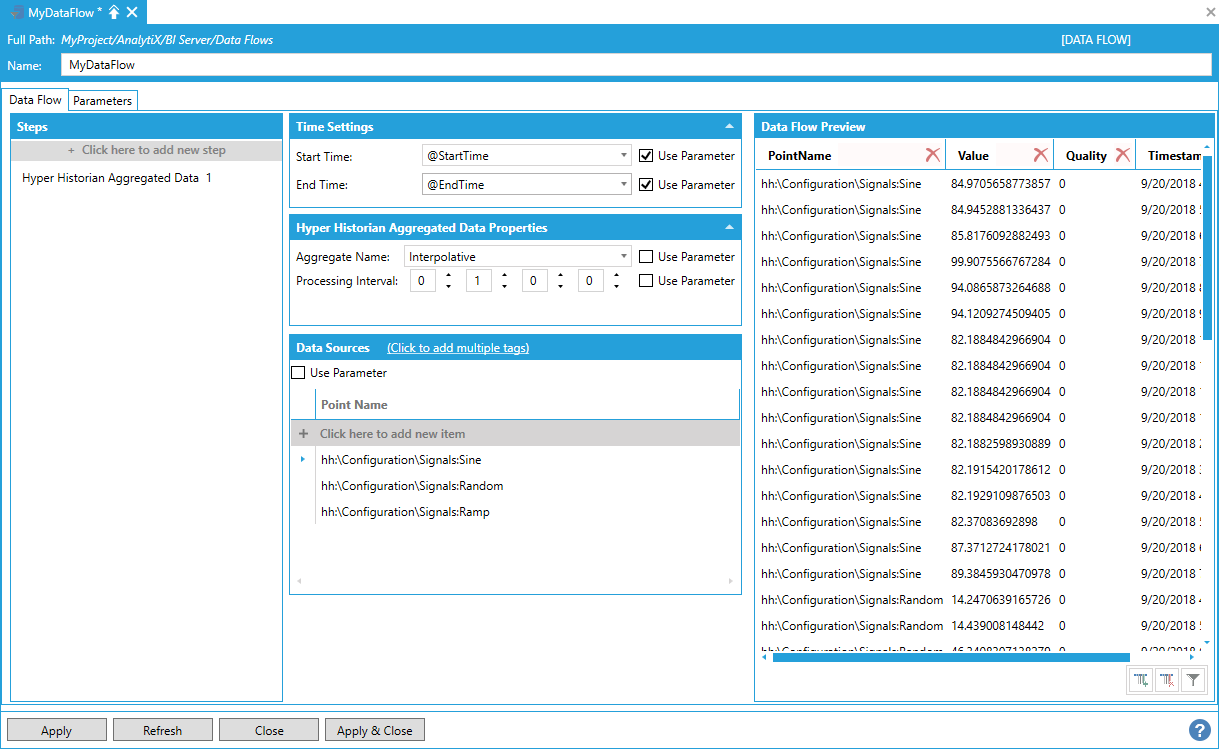Open help with the question mark icon

[1200, 730]
